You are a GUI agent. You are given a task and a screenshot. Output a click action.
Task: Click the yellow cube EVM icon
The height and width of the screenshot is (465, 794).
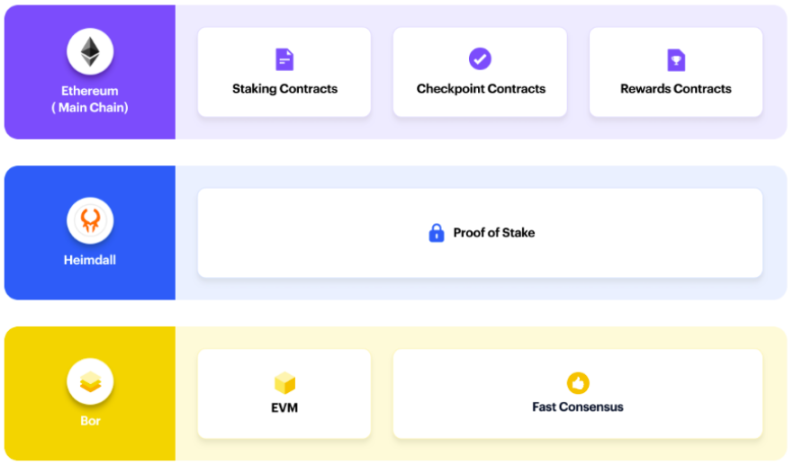(x=285, y=383)
